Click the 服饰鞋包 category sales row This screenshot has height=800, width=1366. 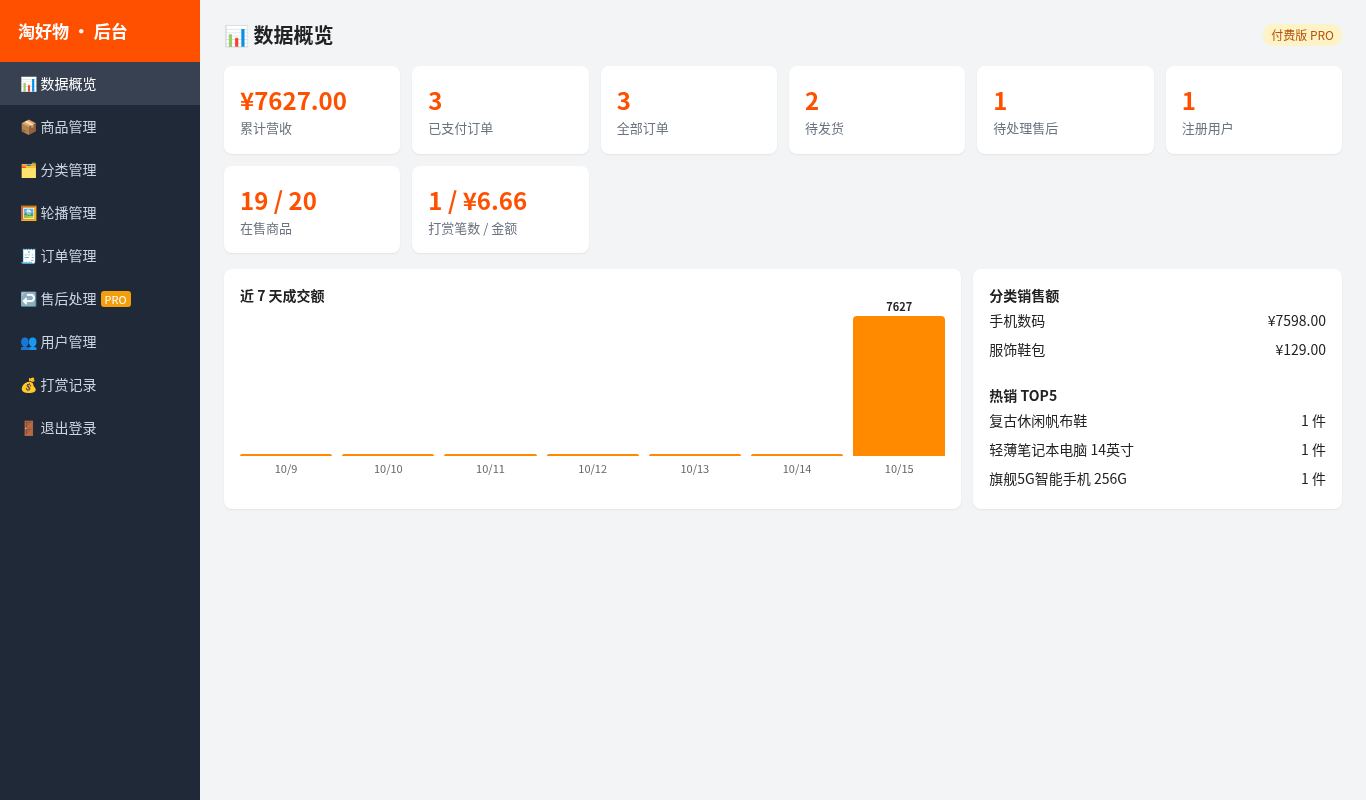1157,350
